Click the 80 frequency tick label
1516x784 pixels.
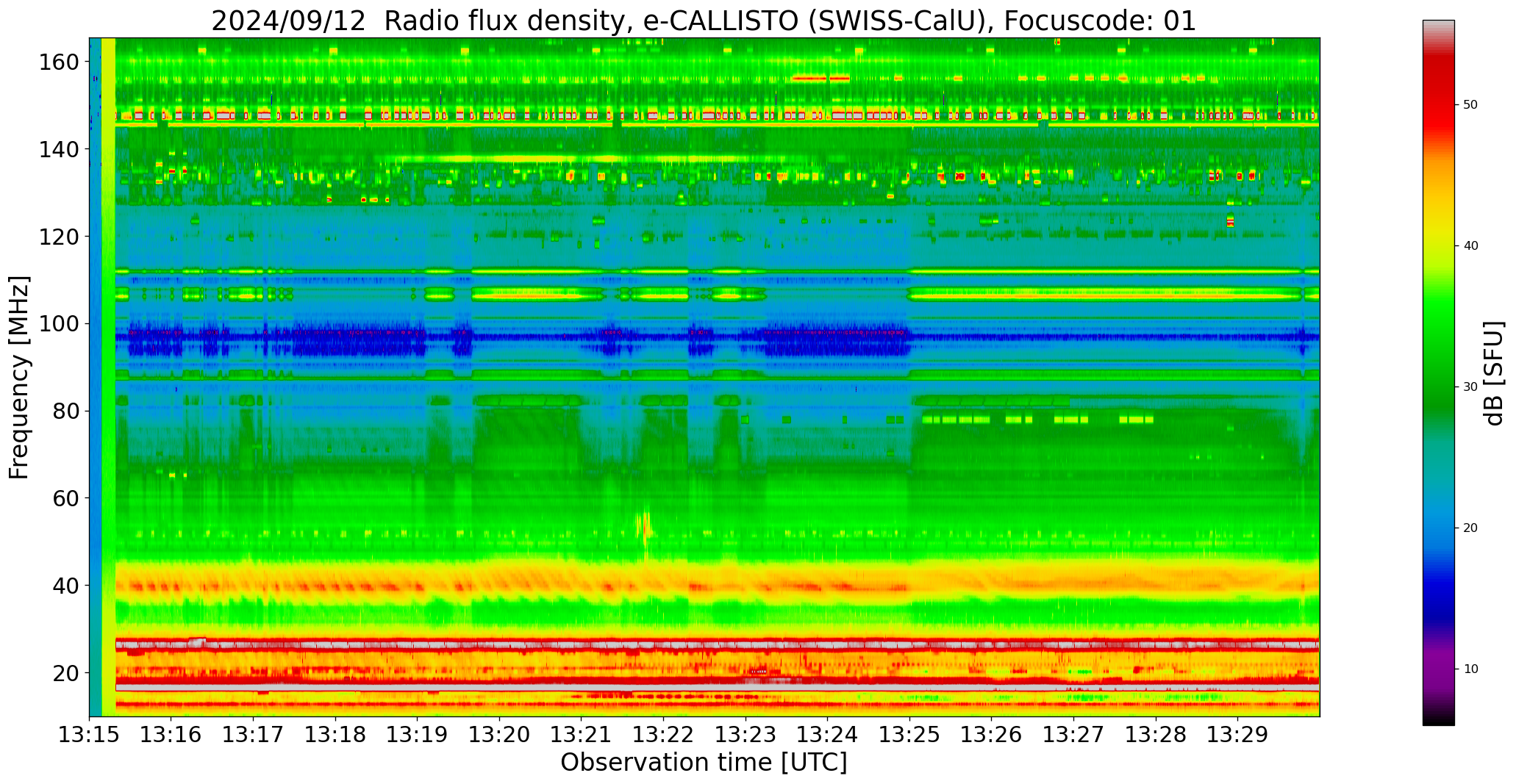point(66,411)
